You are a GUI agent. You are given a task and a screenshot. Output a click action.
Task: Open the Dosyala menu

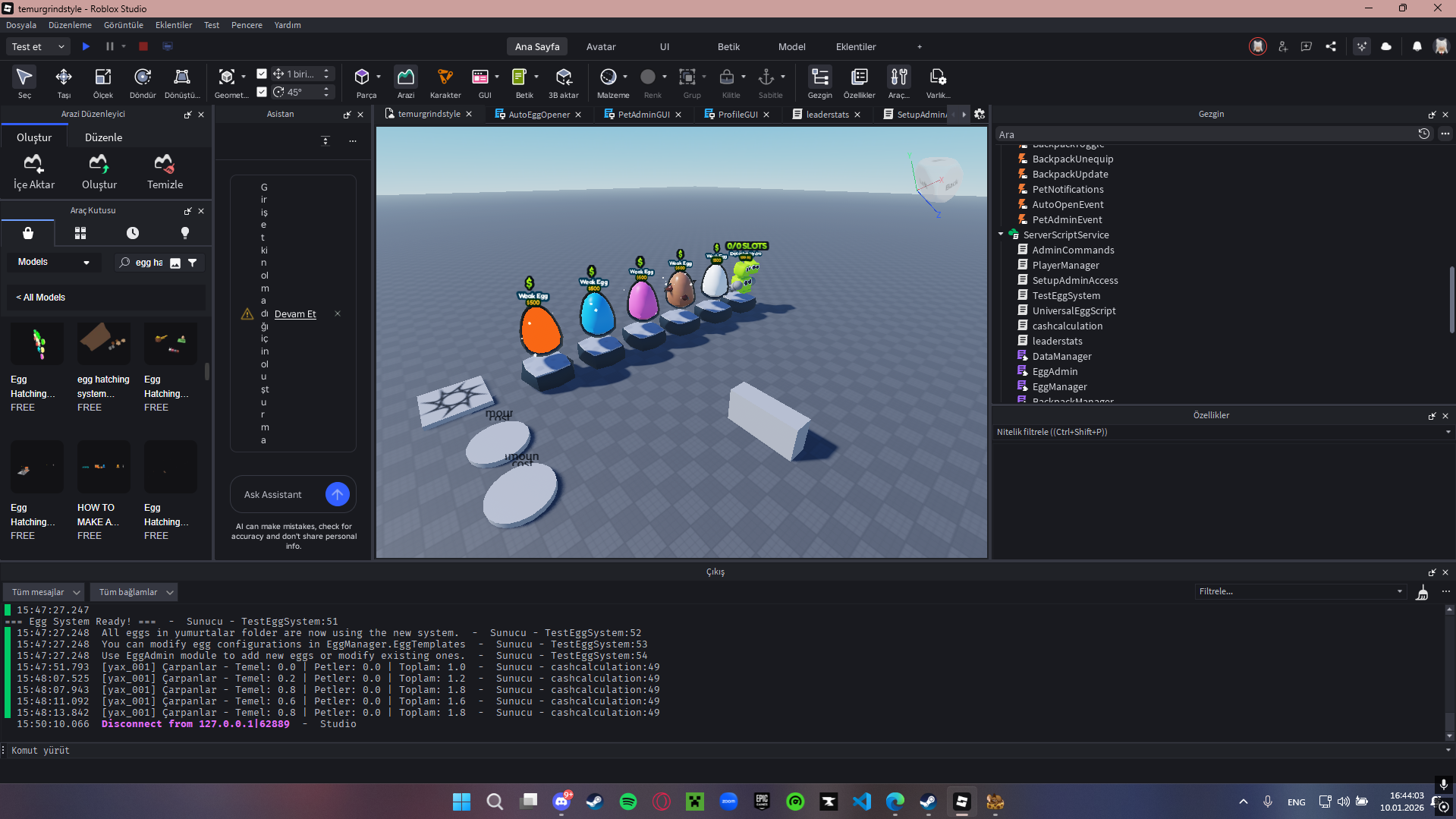coord(21,25)
